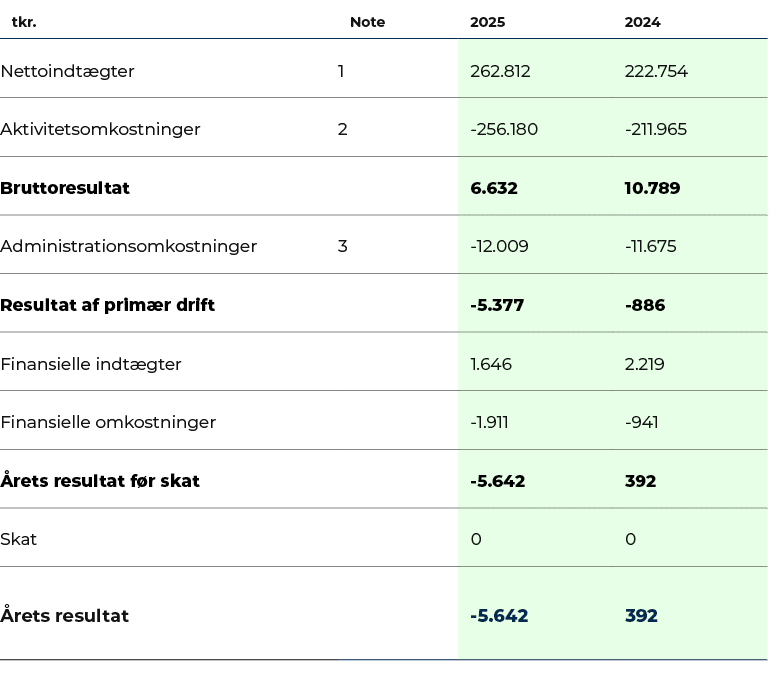Screen dimensions: 776x684
Task: Select the 2025 value 262.812
Action: pos(500,71)
